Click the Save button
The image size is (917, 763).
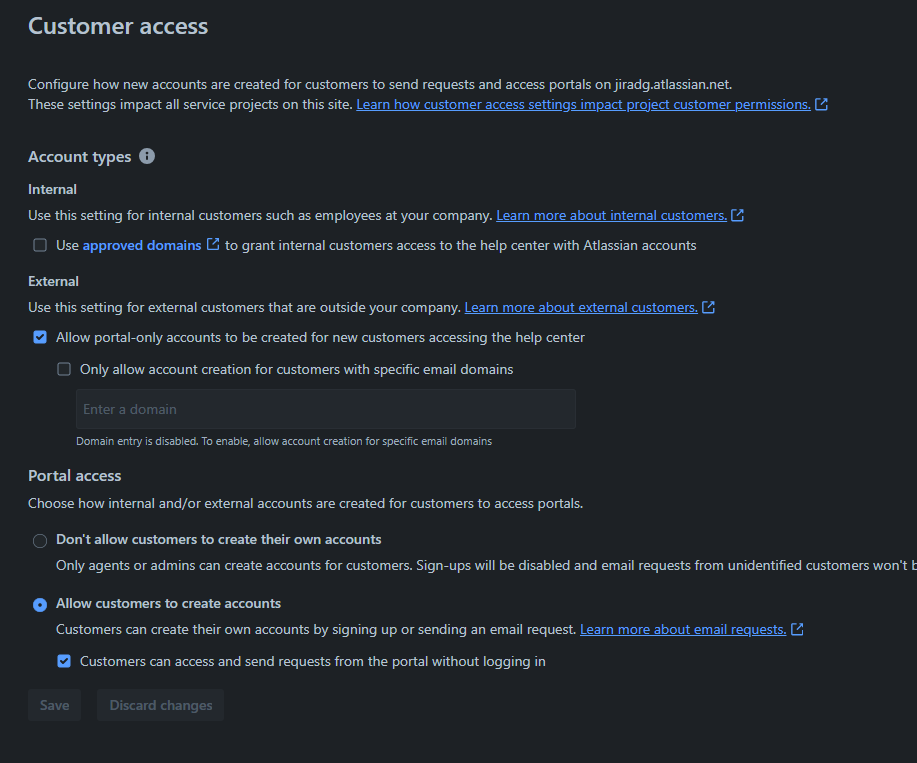click(54, 705)
